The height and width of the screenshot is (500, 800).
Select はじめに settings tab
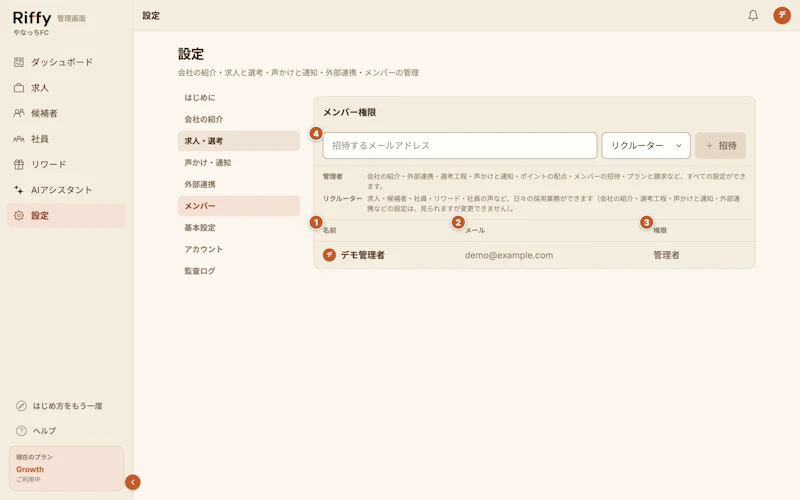coord(238,97)
